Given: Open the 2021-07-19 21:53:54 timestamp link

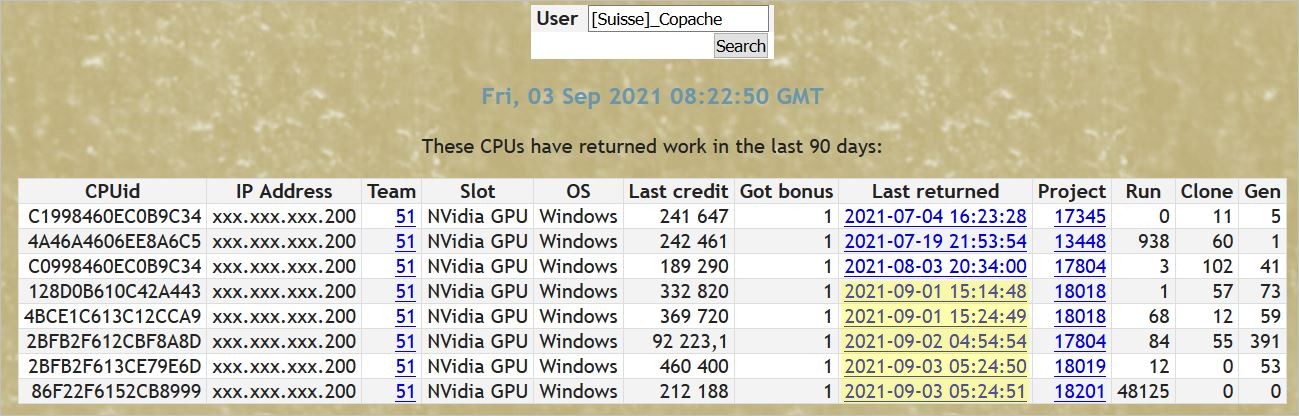Looking at the screenshot, I should [x=935, y=241].
